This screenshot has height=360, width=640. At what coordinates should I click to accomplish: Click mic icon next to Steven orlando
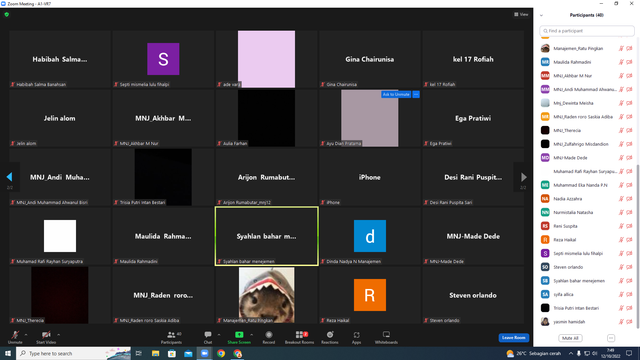[x=621, y=267]
